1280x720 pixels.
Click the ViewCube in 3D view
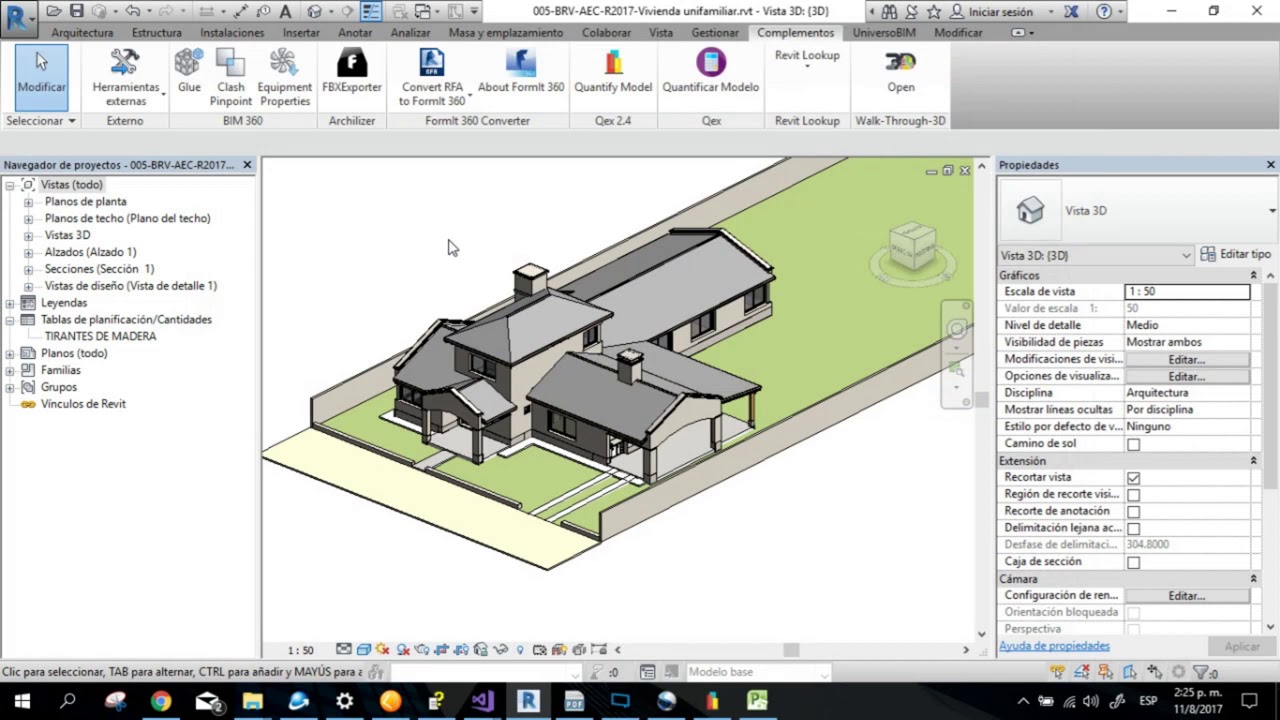tap(912, 246)
